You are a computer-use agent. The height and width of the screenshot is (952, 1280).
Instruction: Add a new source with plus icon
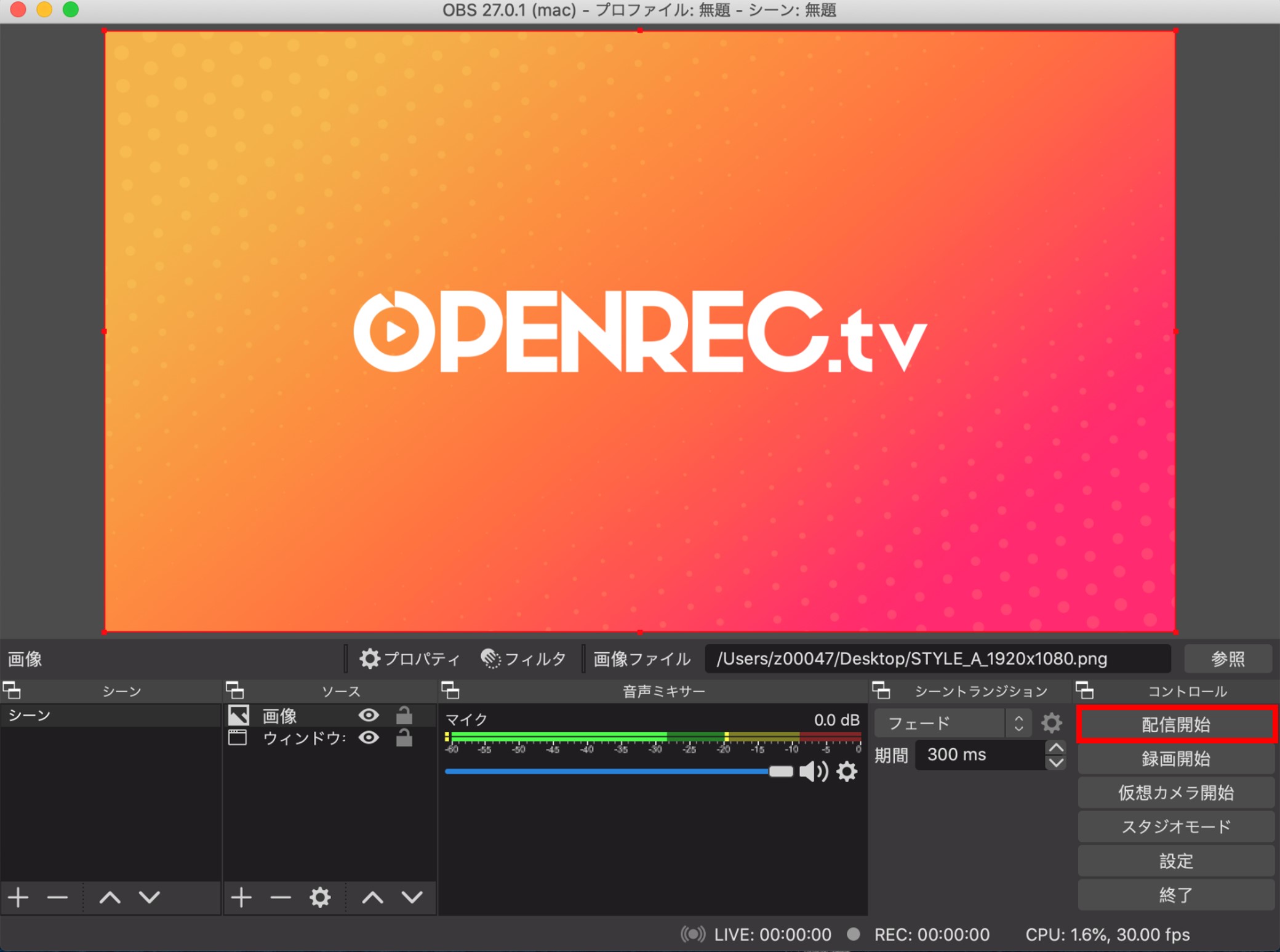coord(241,898)
